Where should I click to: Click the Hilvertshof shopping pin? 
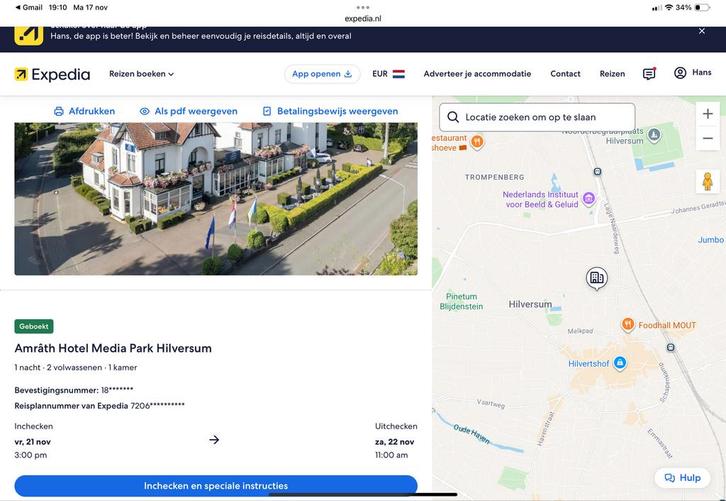coord(620,363)
